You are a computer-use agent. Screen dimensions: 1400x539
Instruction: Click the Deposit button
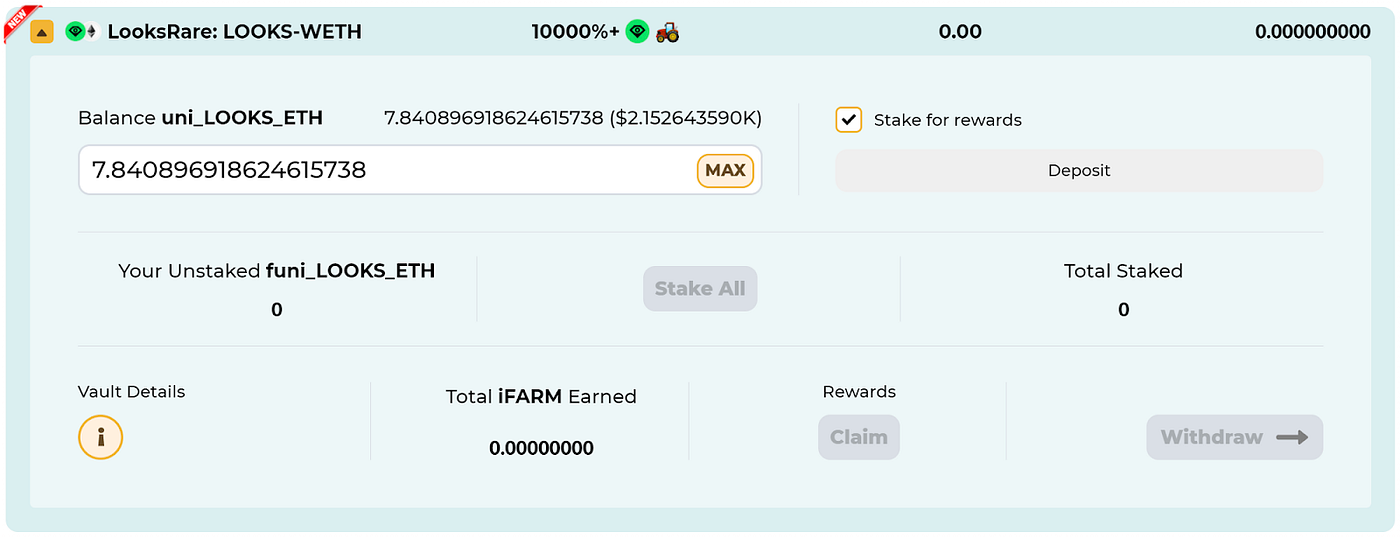[1079, 170]
